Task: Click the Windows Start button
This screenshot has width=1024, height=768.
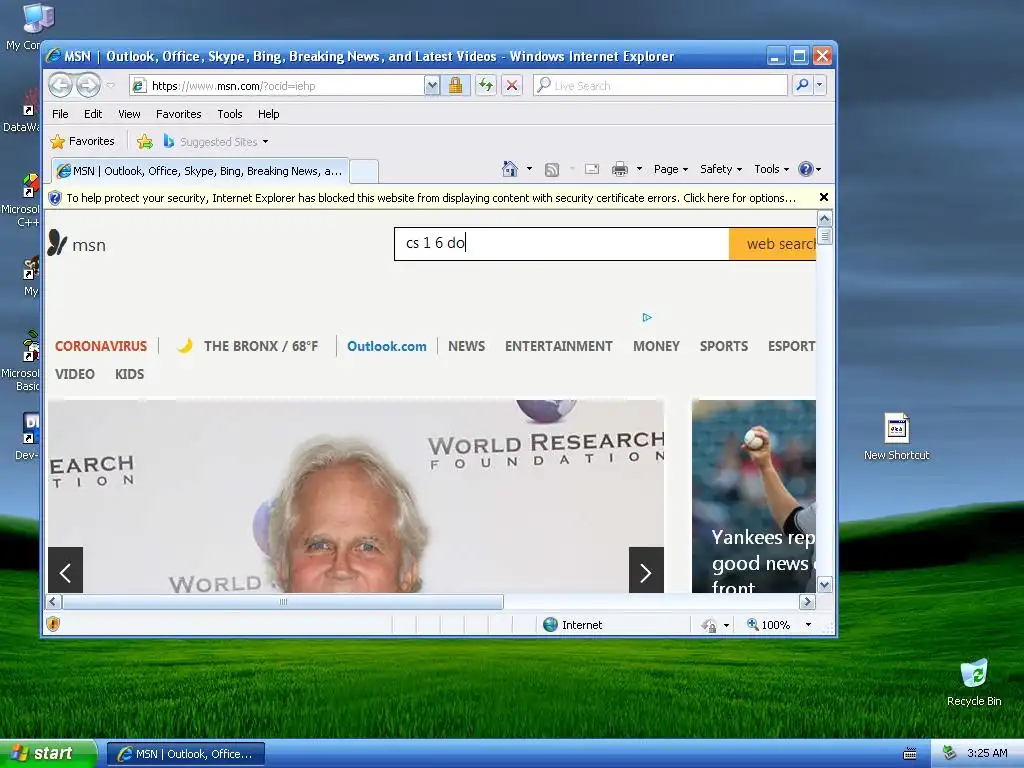Action: click(x=48, y=754)
